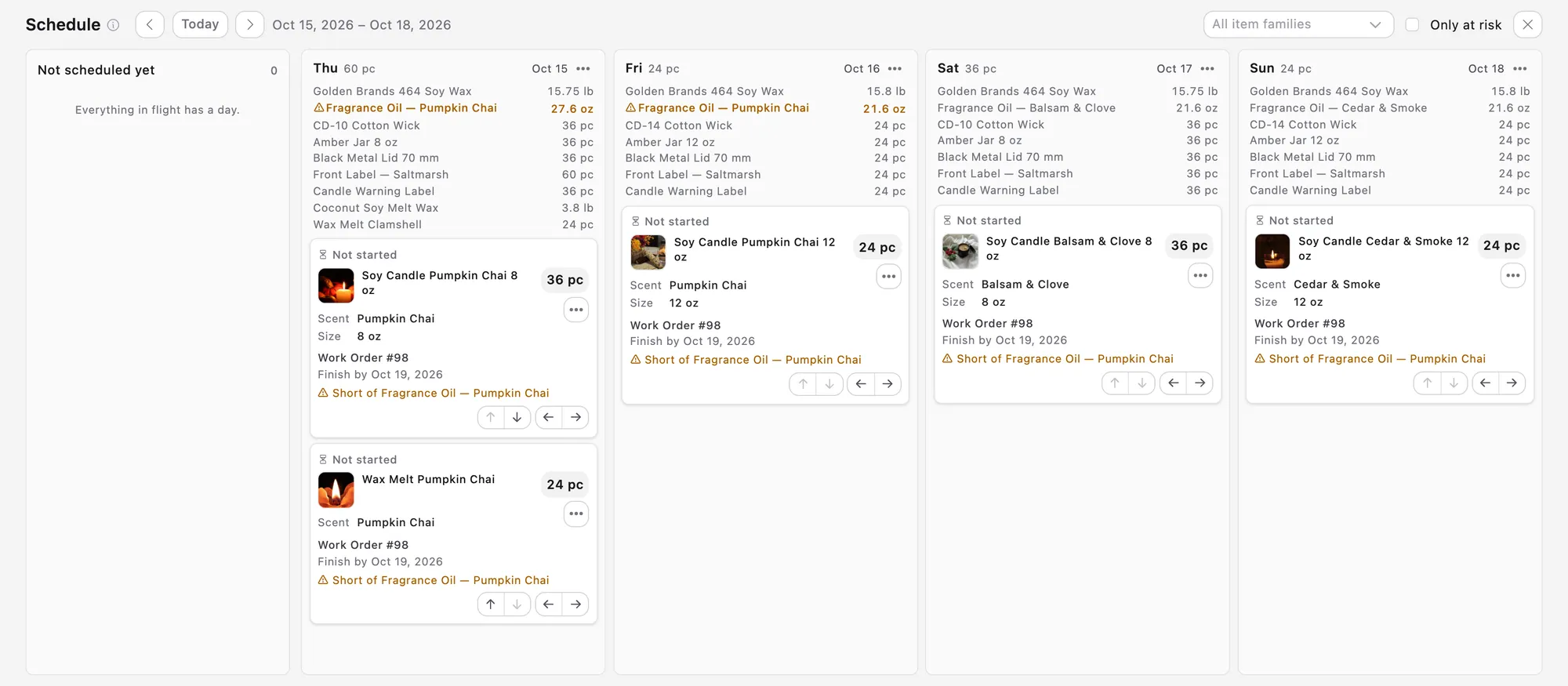
Task: Open Sat Oct 17 column options menu
Action: point(1207,69)
